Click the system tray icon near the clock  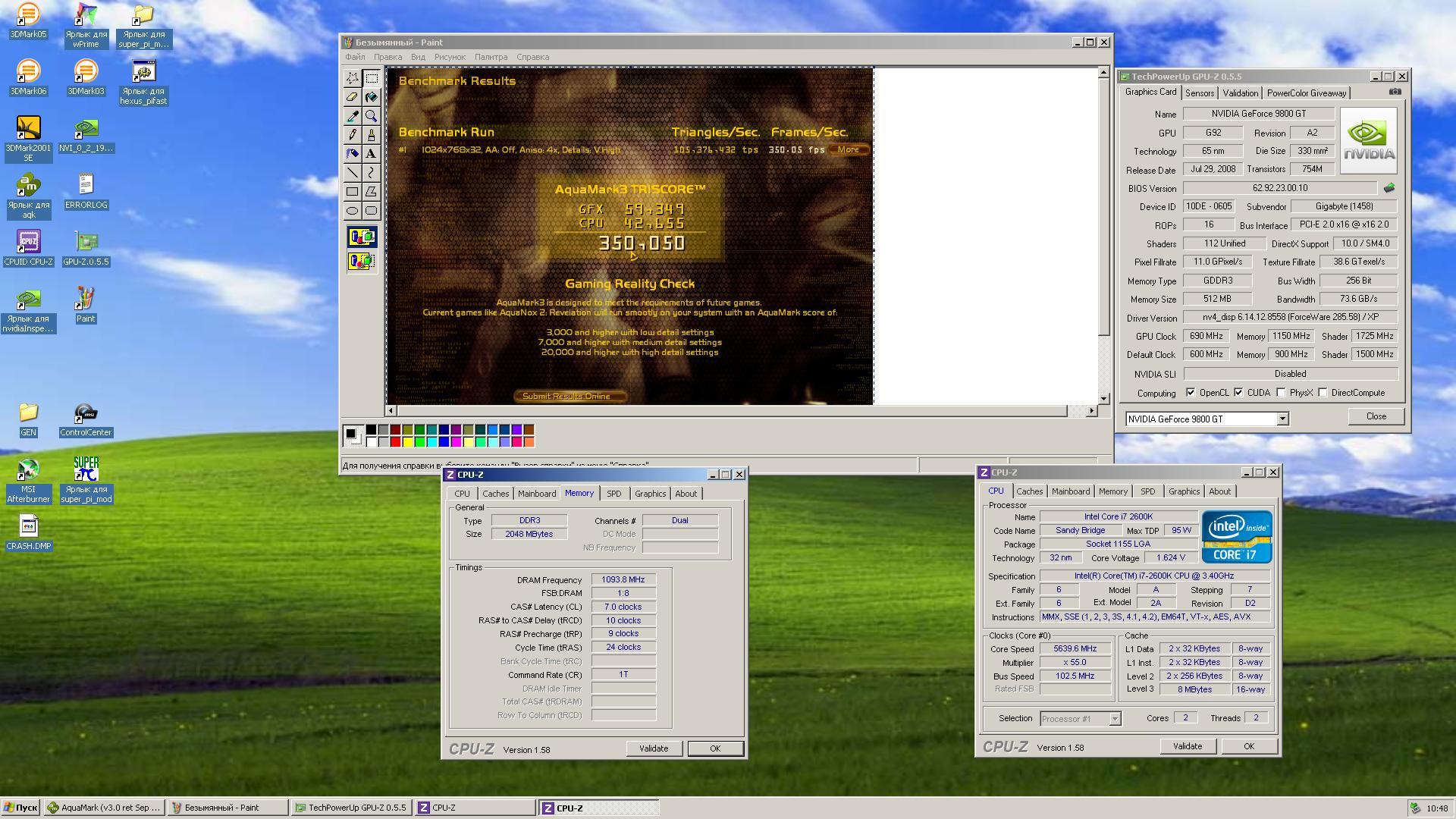click(1416, 808)
